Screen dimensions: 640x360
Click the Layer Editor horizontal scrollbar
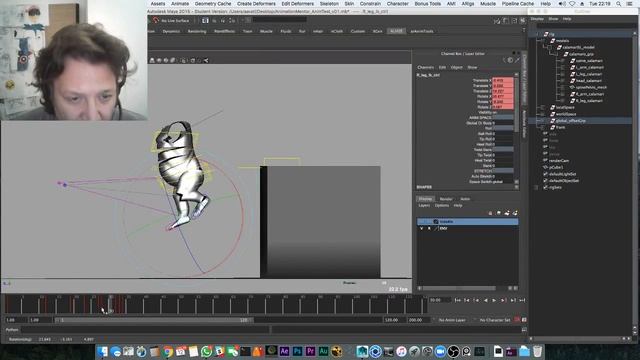(x=460, y=288)
